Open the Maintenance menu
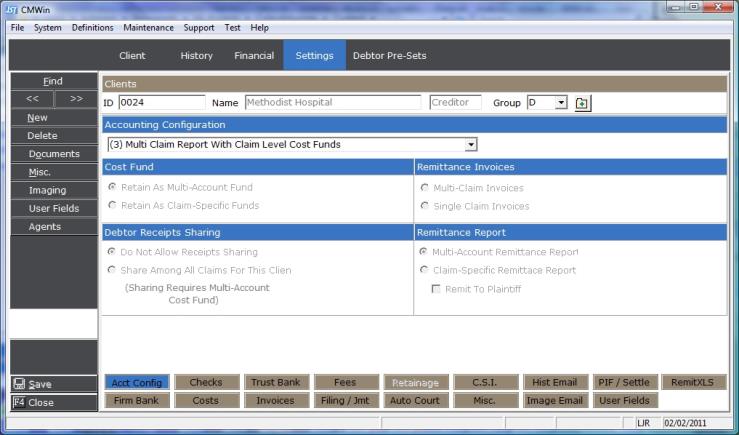This screenshot has height=435, width=739. click(x=148, y=28)
